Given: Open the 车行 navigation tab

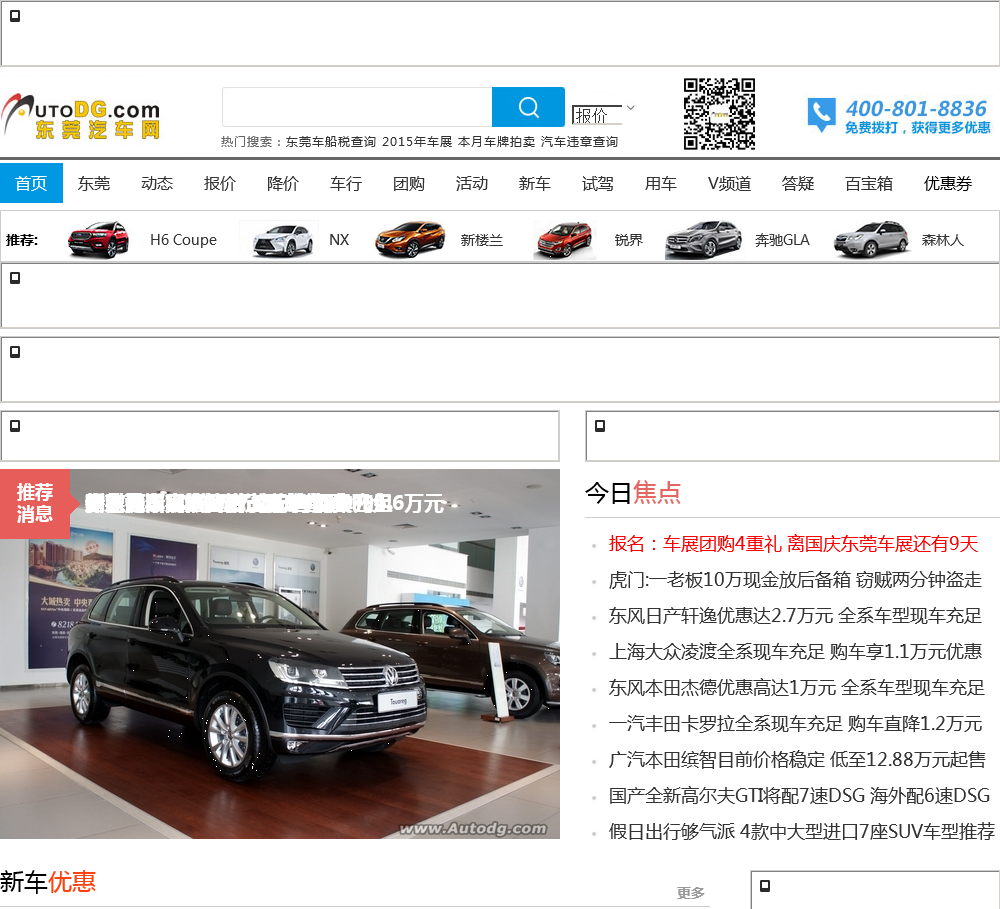Looking at the screenshot, I should click(346, 183).
